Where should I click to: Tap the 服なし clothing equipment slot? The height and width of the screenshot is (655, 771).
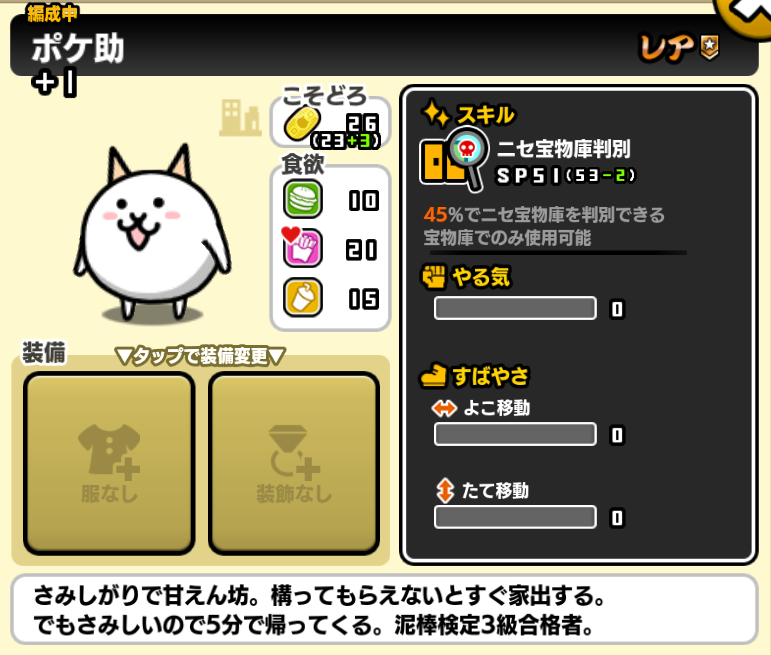click(109, 464)
